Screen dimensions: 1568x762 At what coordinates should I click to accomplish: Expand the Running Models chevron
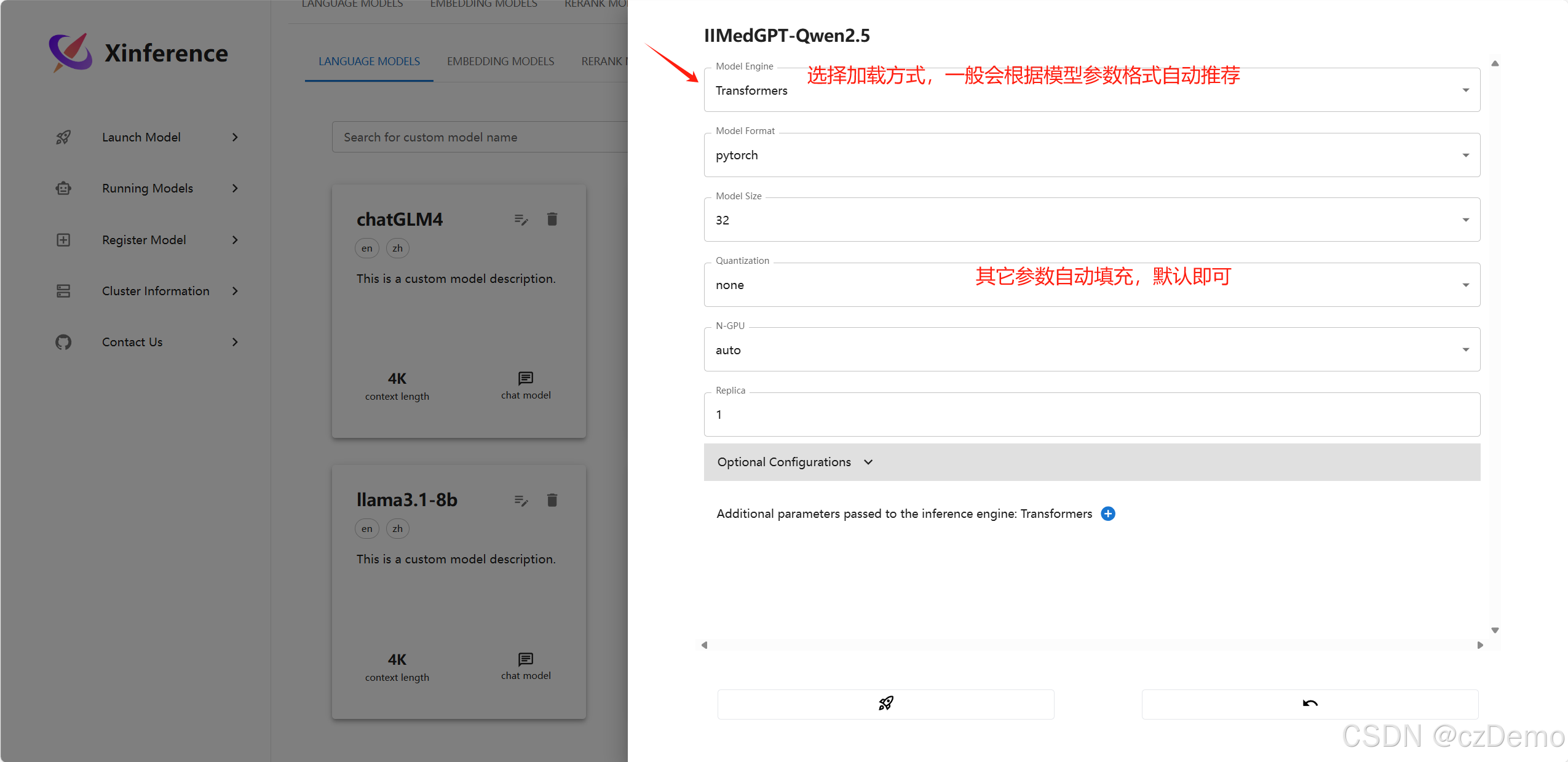coord(235,188)
